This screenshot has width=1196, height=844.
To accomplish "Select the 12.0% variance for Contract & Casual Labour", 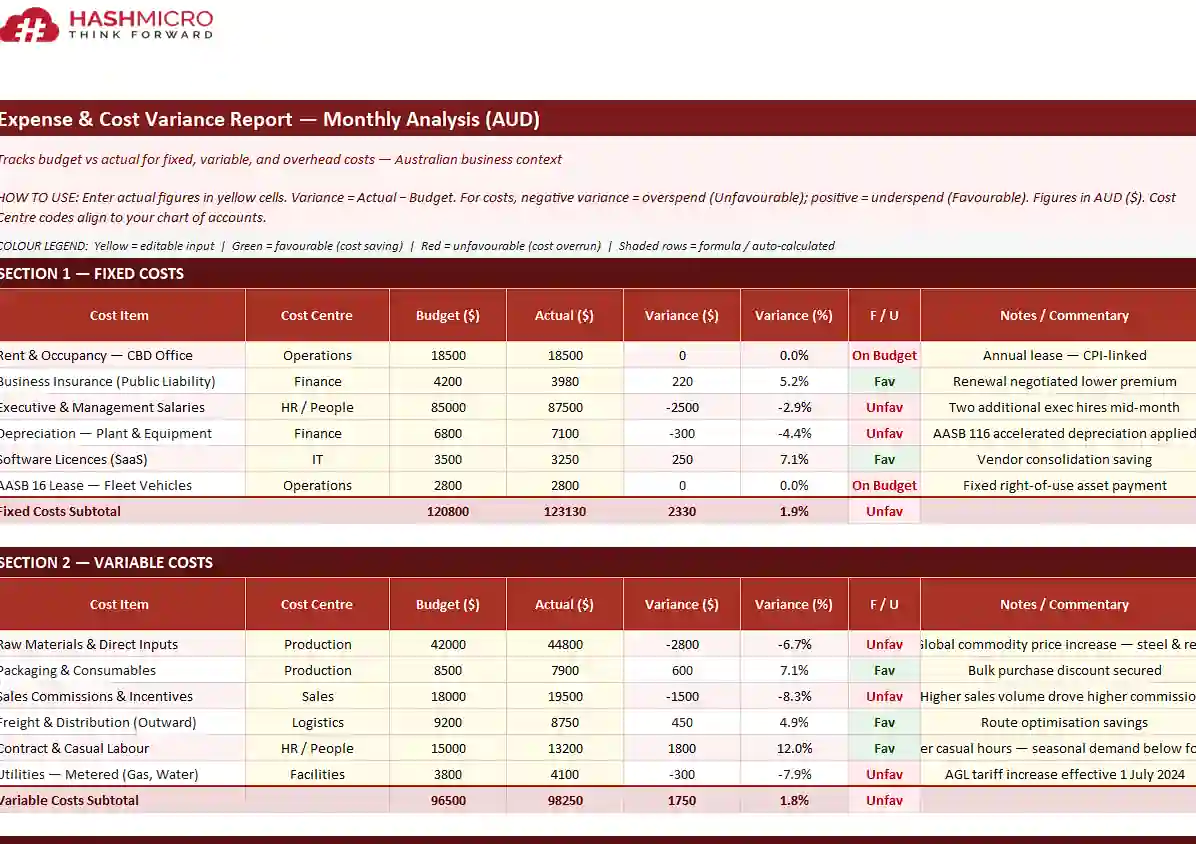I will click(x=794, y=748).
